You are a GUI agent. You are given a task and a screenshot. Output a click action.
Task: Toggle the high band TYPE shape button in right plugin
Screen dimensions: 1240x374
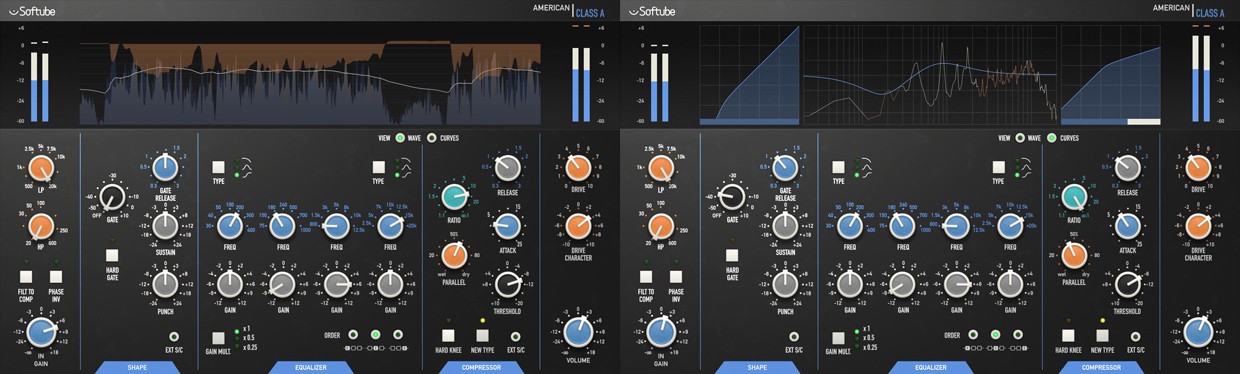(999, 167)
